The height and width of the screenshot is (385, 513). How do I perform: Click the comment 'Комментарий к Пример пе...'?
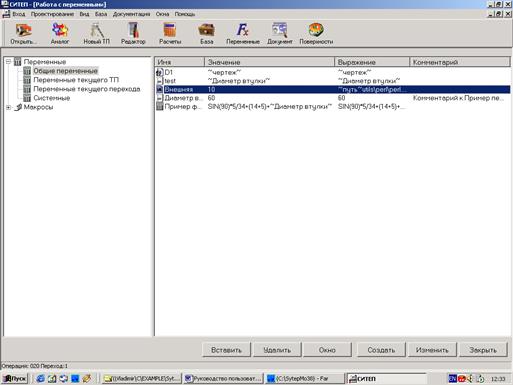click(458, 98)
